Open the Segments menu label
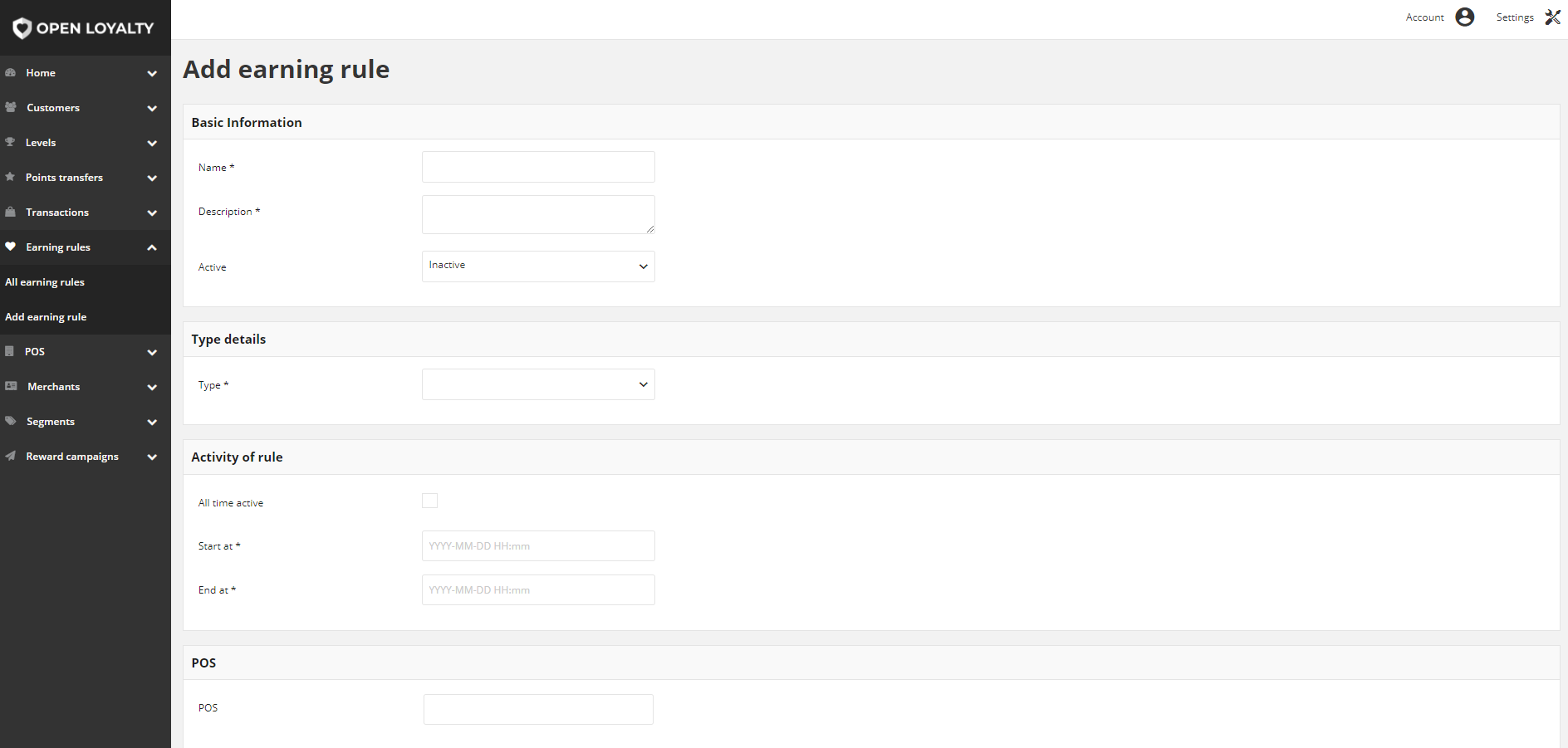 [x=51, y=422]
